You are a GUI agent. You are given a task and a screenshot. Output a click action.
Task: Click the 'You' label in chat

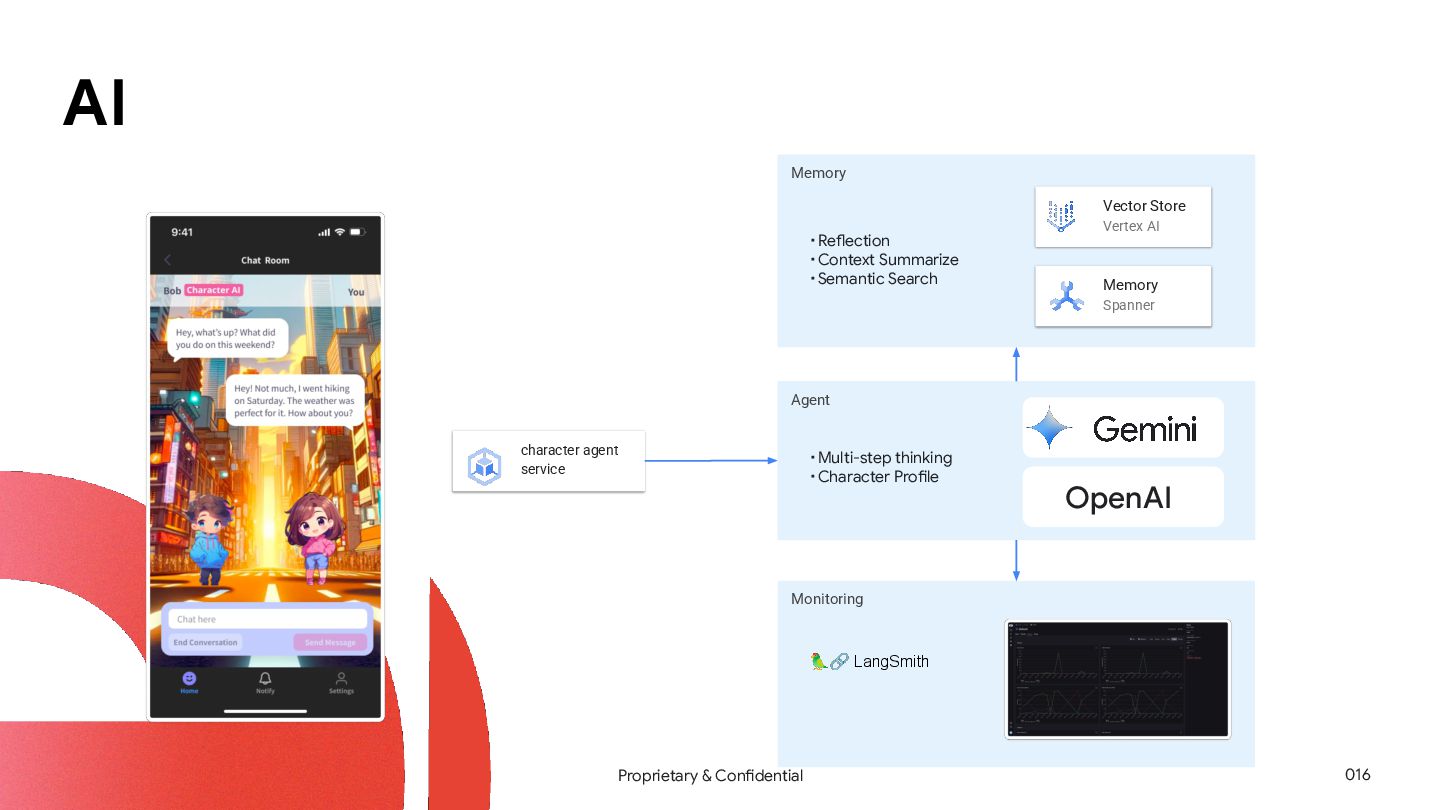(x=356, y=292)
